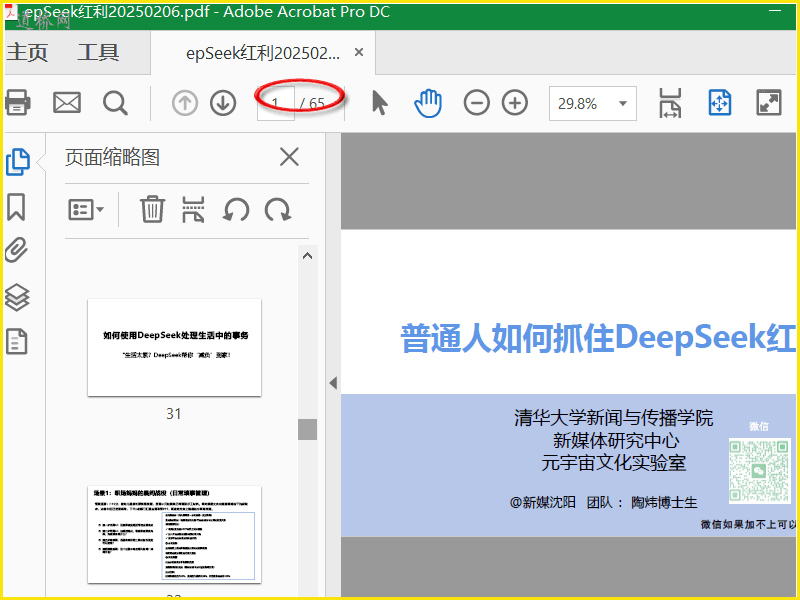This screenshot has height=600, width=800.
Task: Open the Content document panel icon
Action: (16, 341)
